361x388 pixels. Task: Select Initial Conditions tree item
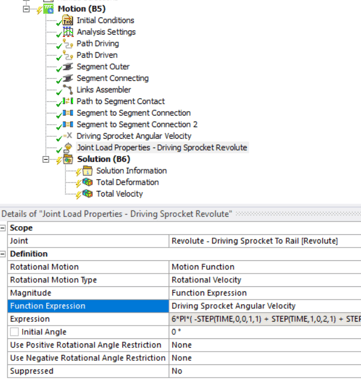(105, 20)
